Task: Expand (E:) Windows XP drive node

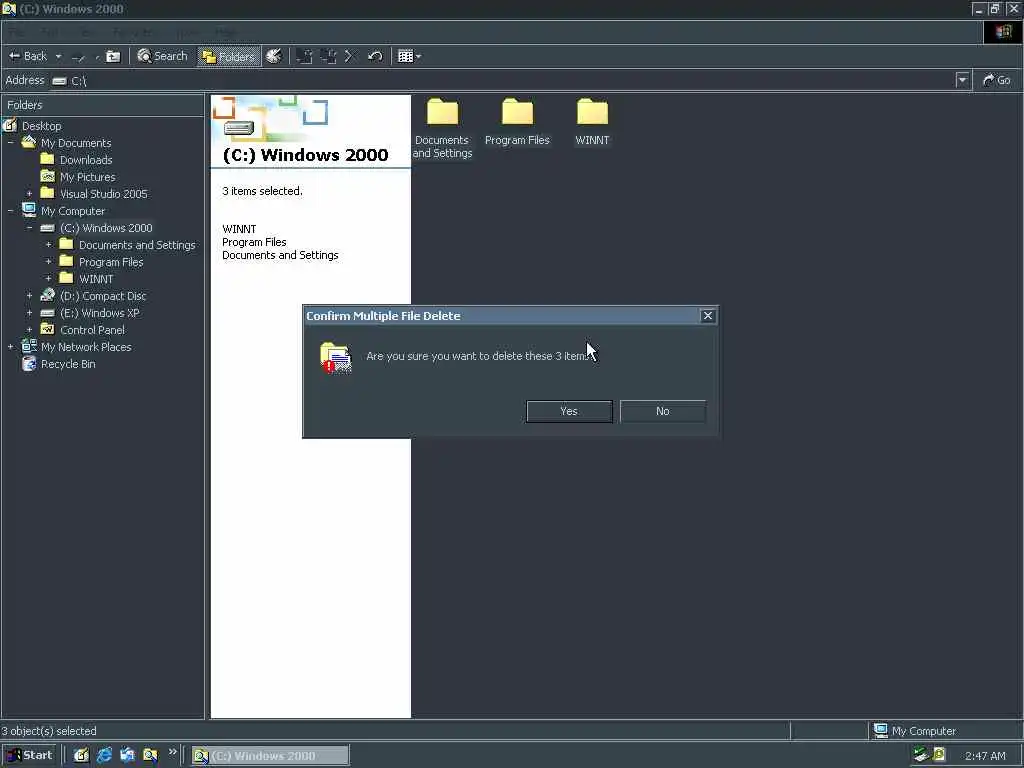Action: click(29, 313)
